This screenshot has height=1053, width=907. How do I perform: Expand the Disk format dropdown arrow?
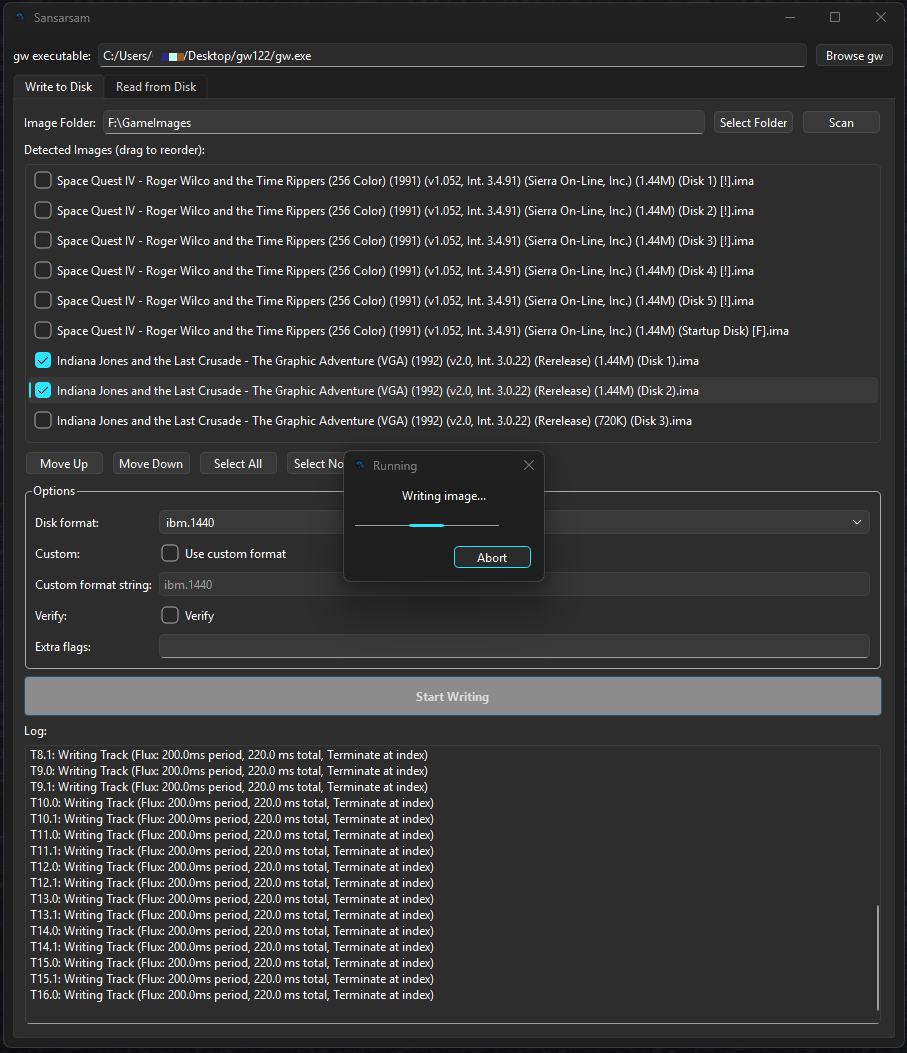(857, 522)
